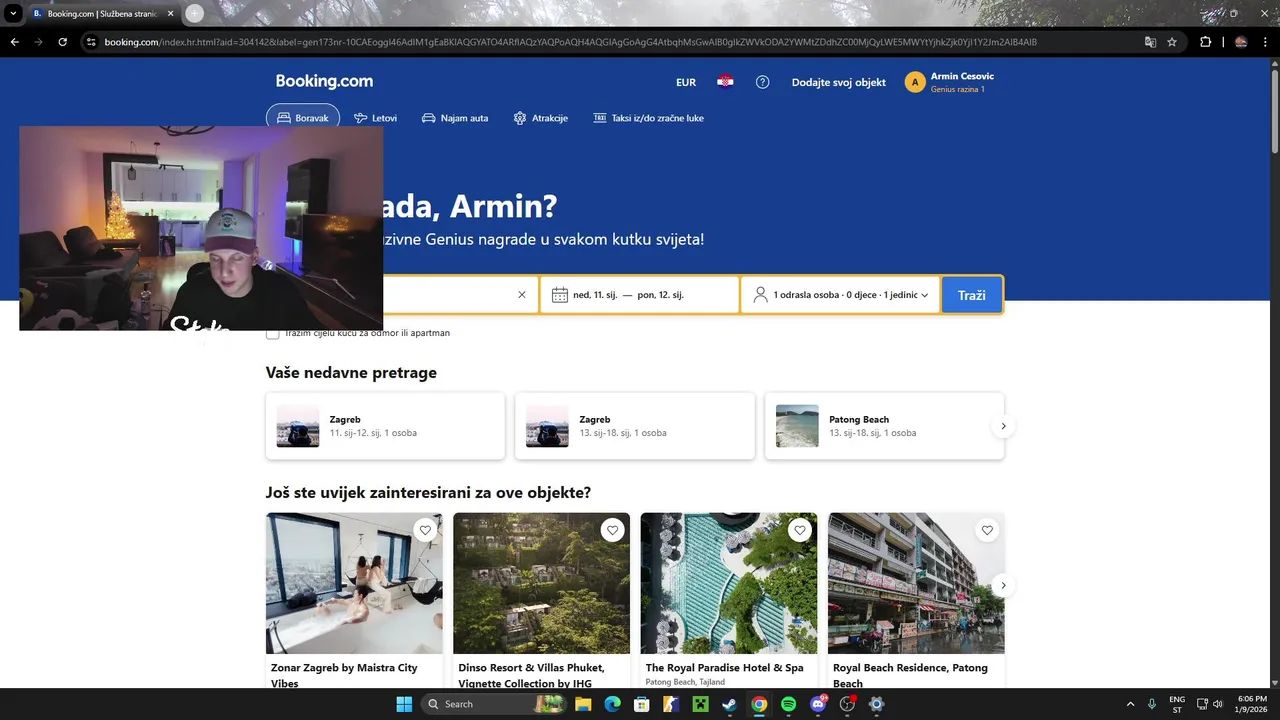
Task: Click the blue Traži search button
Action: [x=971, y=295]
